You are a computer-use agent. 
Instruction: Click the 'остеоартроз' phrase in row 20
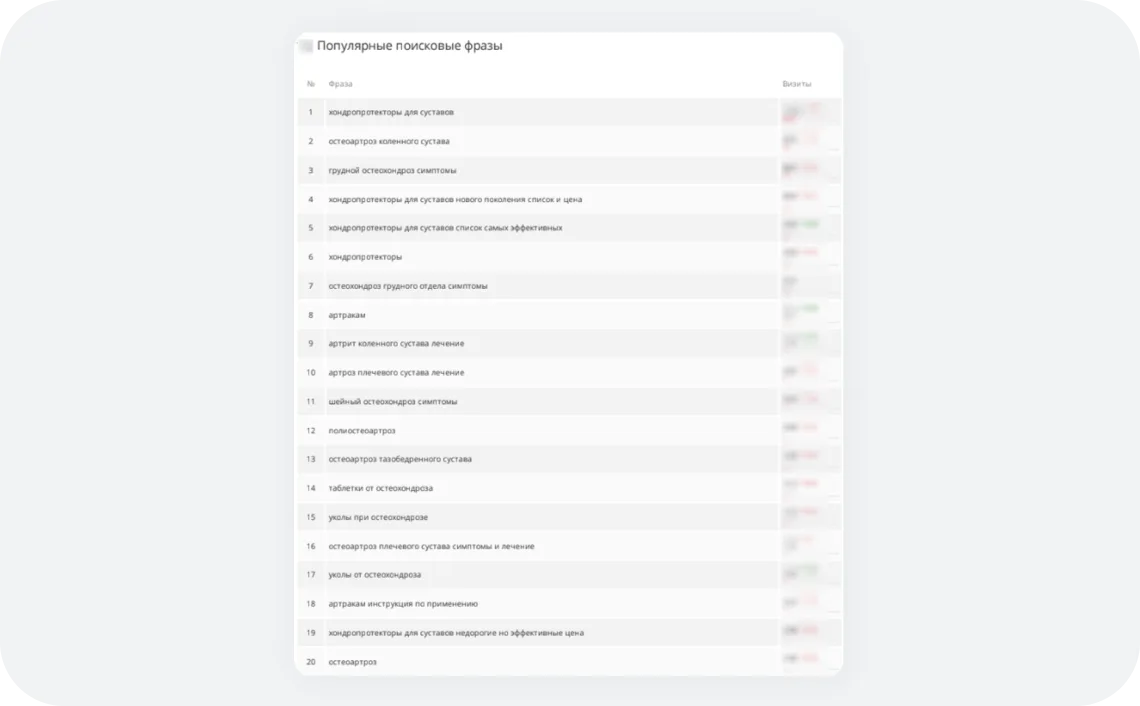[352, 662]
